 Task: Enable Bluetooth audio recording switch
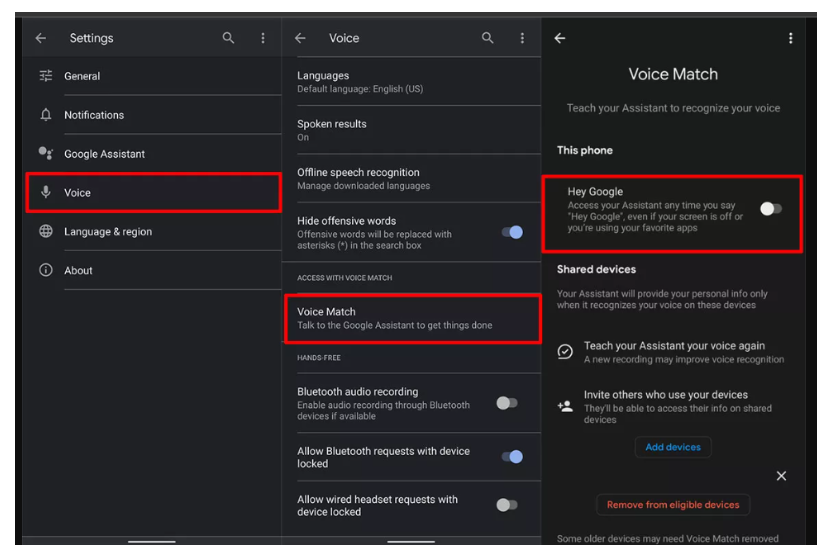[507, 403]
